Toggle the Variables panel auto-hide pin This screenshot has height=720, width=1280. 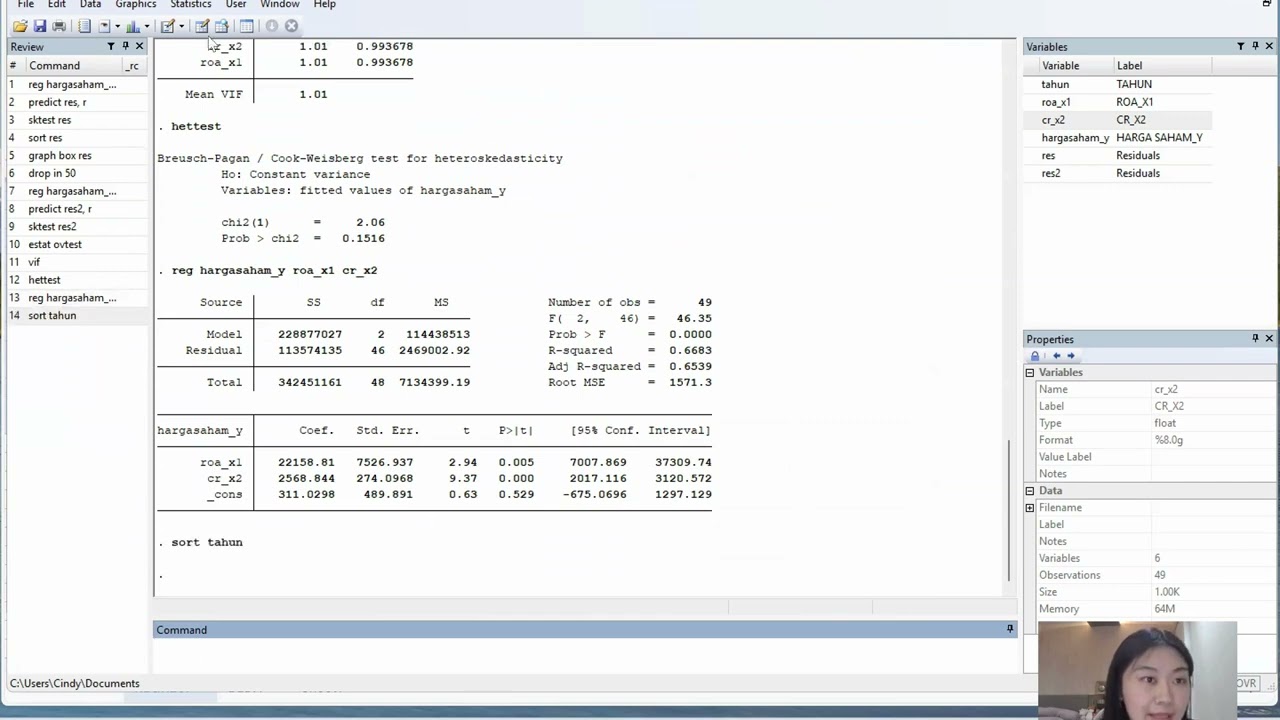coord(1255,46)
